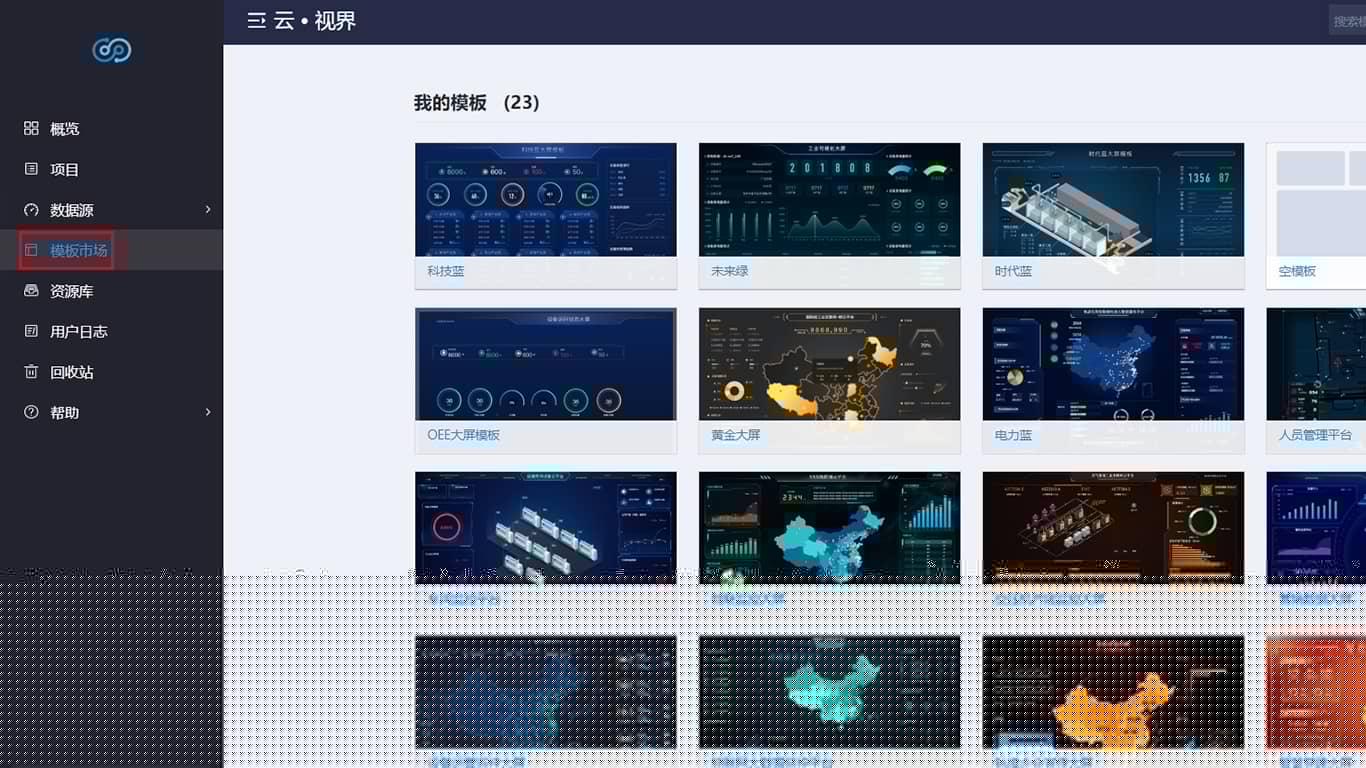Click the 我的模板 (23) heading
The image size is (1366, 768).
pyautogui.click(x=477, y=103)
